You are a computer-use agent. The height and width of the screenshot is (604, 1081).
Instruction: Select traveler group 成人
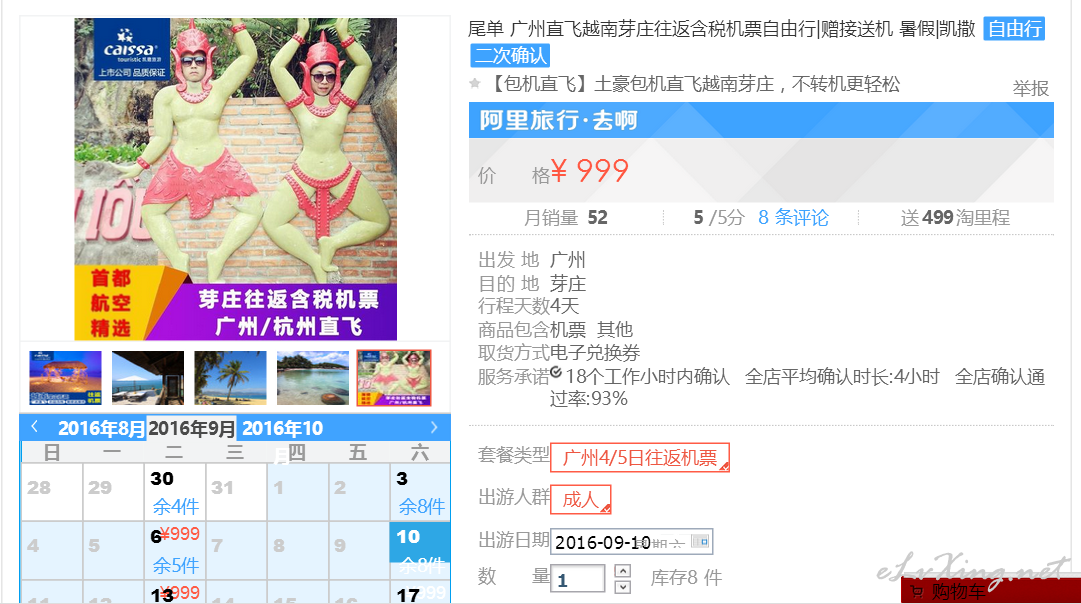580,500
